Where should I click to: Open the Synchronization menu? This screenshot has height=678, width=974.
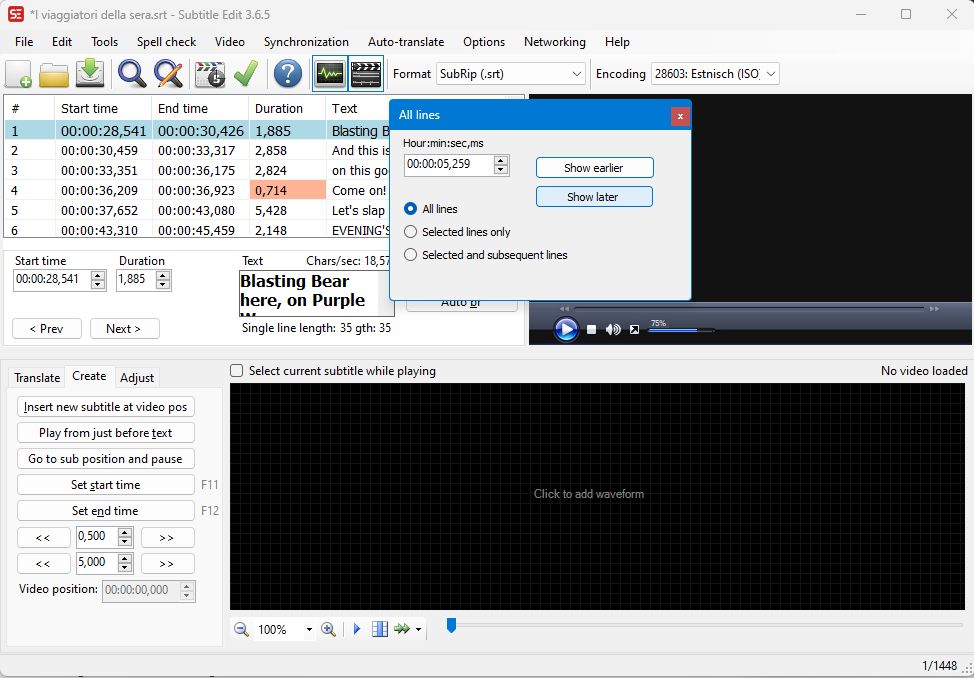306,42
